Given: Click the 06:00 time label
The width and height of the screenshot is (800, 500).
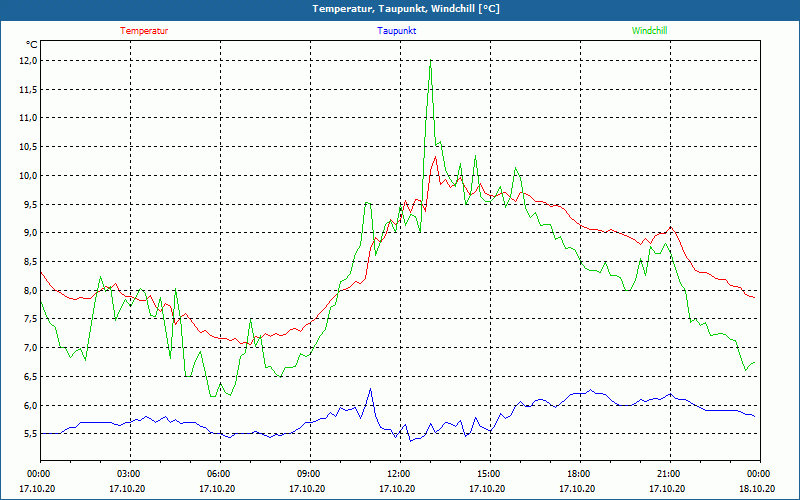Looking at the screenshot, I should [220, 474].
